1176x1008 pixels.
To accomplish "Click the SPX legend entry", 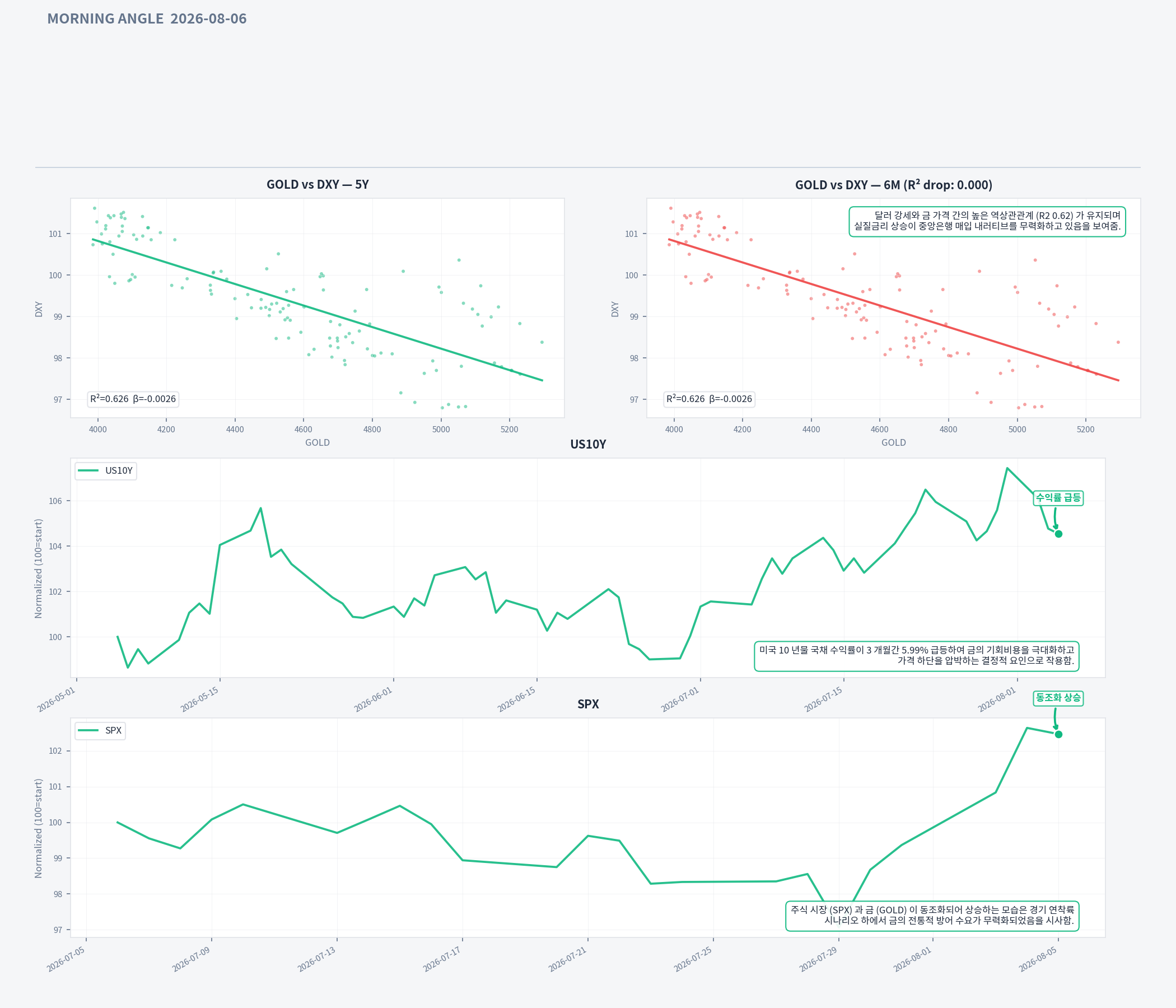I will coord(100,730).
